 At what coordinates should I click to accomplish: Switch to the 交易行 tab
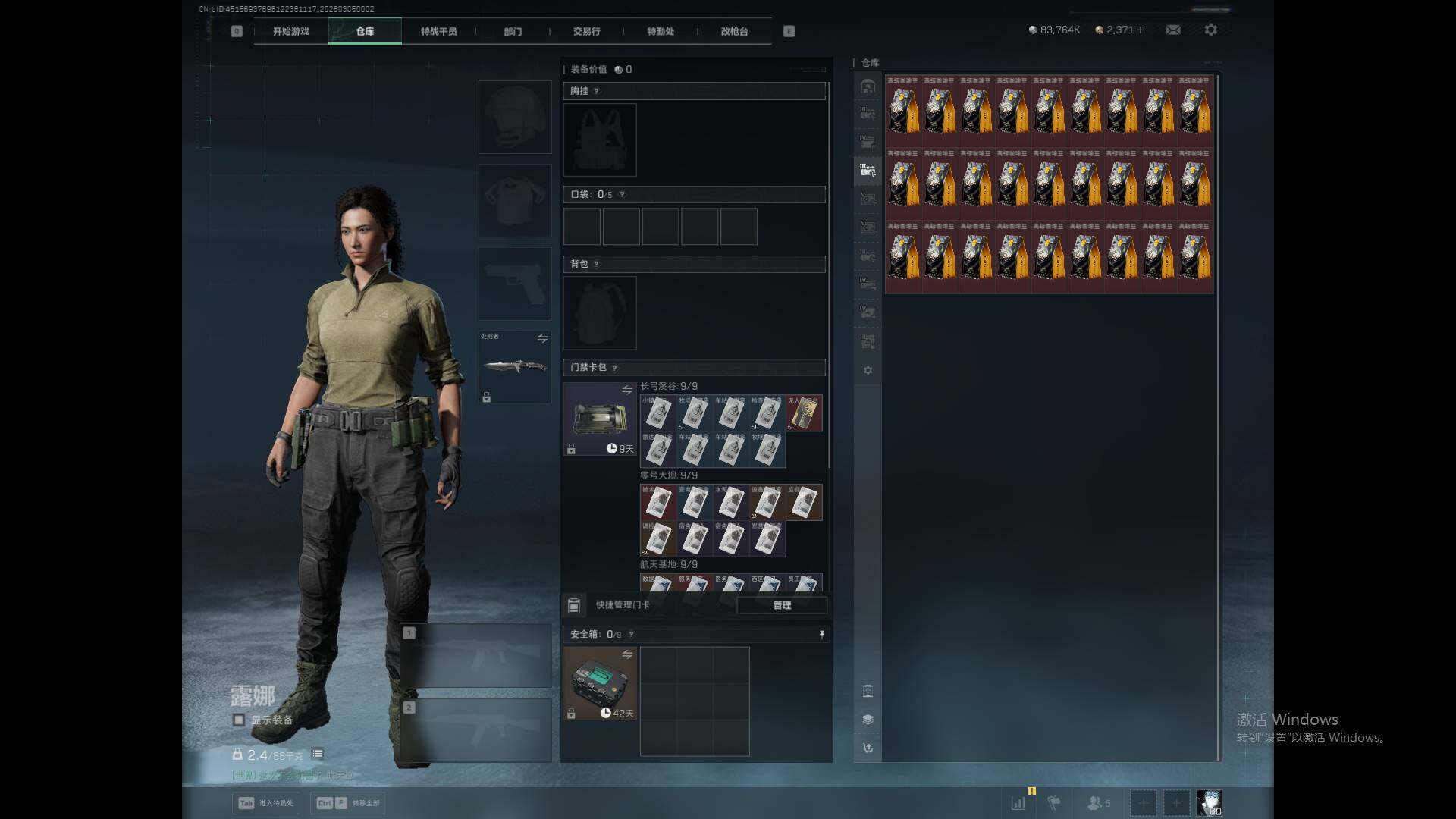pyautogui.click(x=586, y=31)
